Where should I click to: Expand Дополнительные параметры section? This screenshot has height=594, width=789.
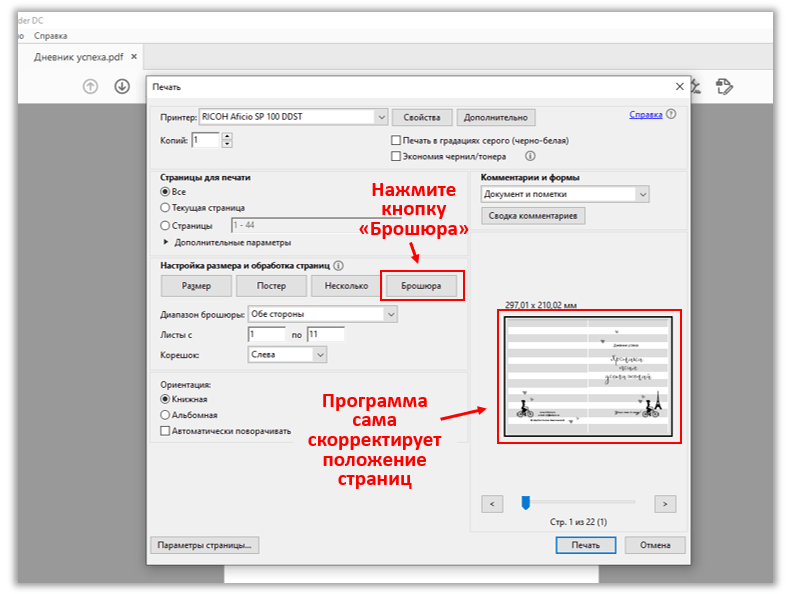pyautogui.click(x=166, y=242)
